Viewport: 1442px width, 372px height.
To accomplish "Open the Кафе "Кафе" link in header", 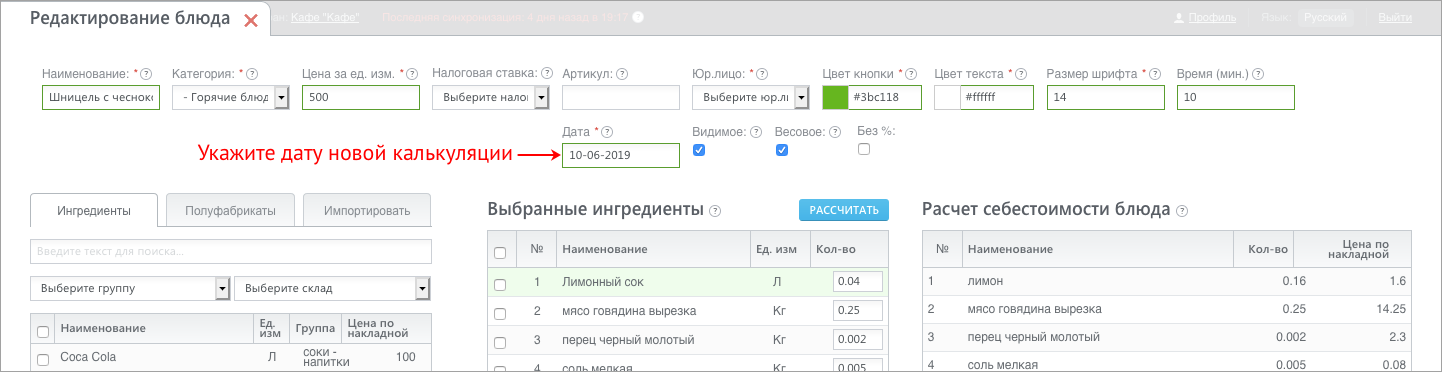I will [x=324, y=18].
